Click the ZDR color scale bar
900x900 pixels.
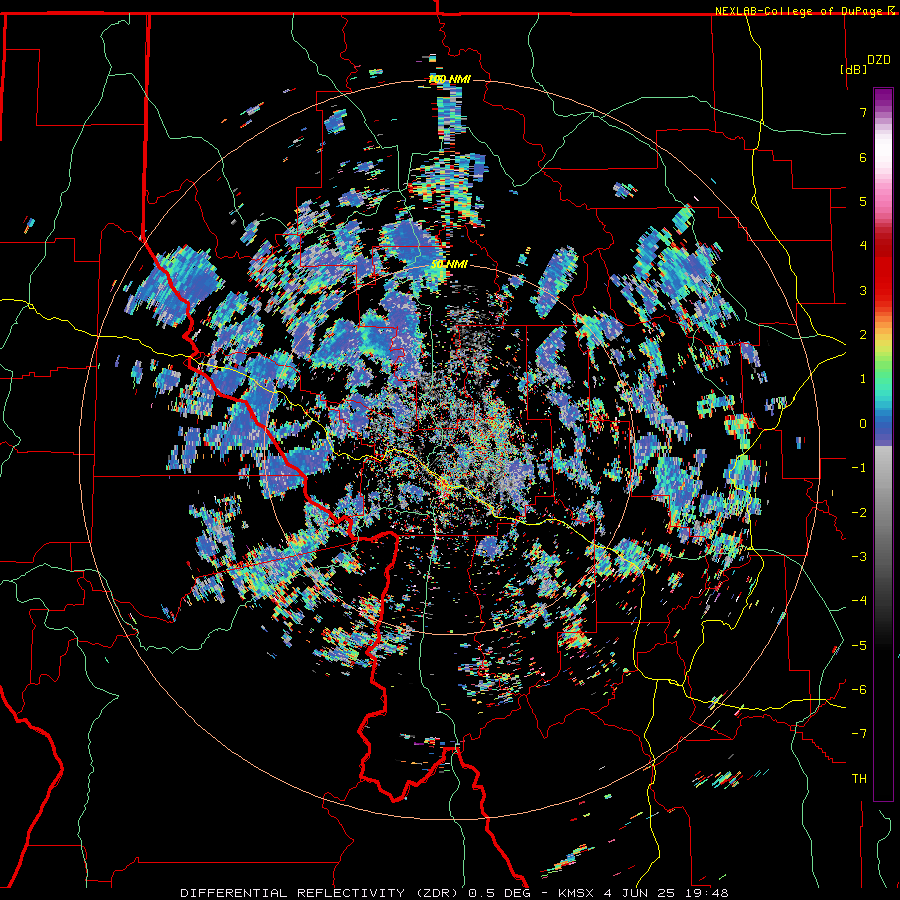pyautogui.click(x=883, y=444)
